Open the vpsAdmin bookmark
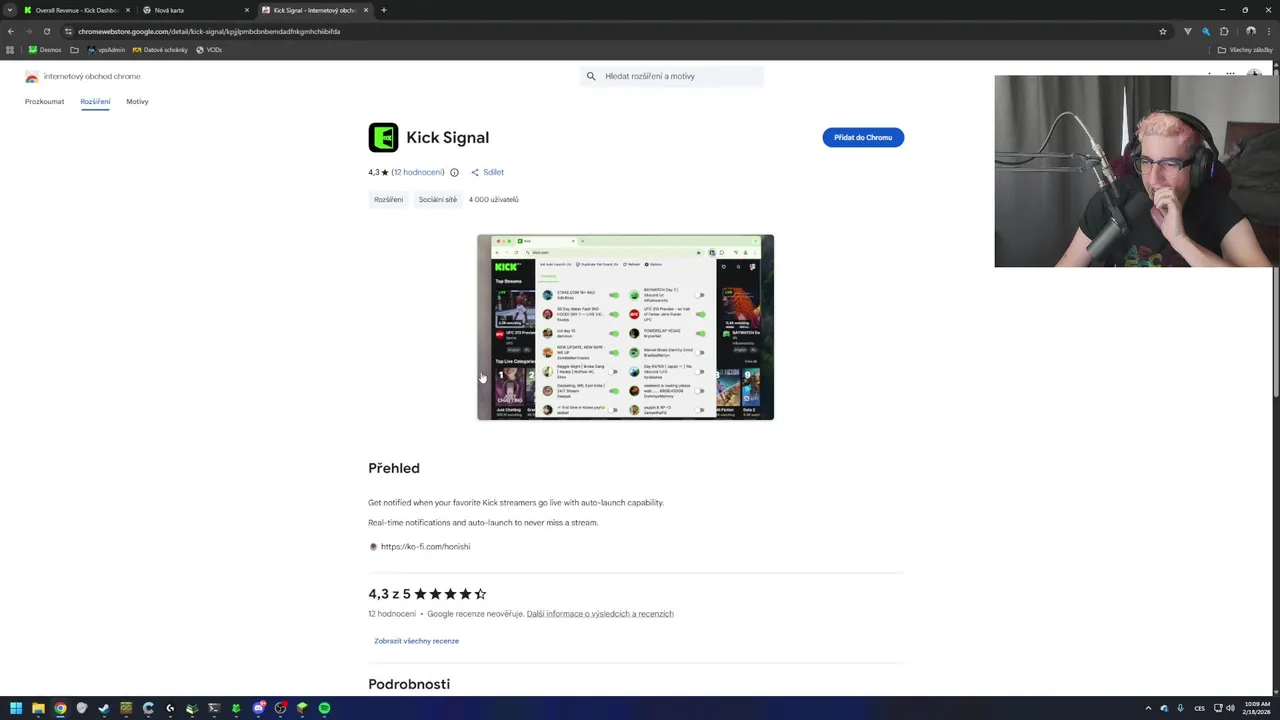1280x720 pixels. tap(106, 50)
